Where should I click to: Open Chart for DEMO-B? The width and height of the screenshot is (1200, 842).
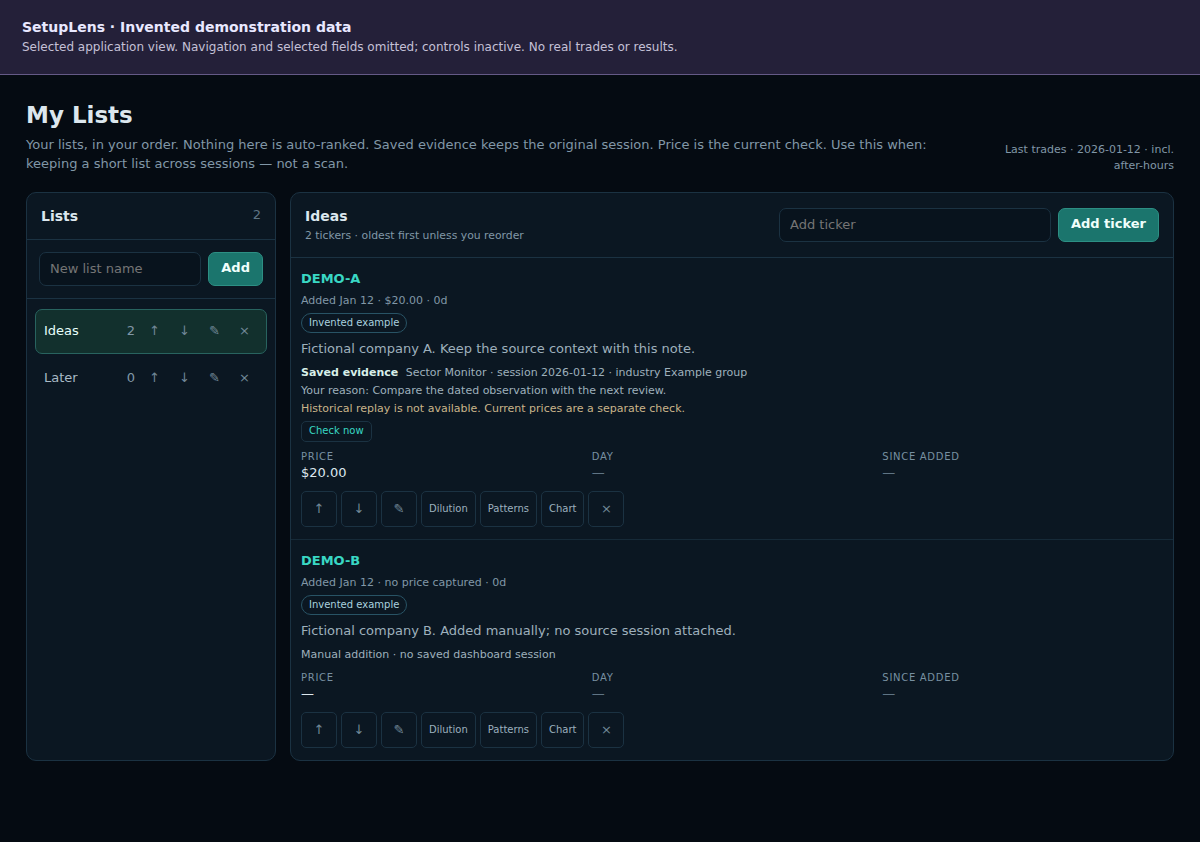563,730
